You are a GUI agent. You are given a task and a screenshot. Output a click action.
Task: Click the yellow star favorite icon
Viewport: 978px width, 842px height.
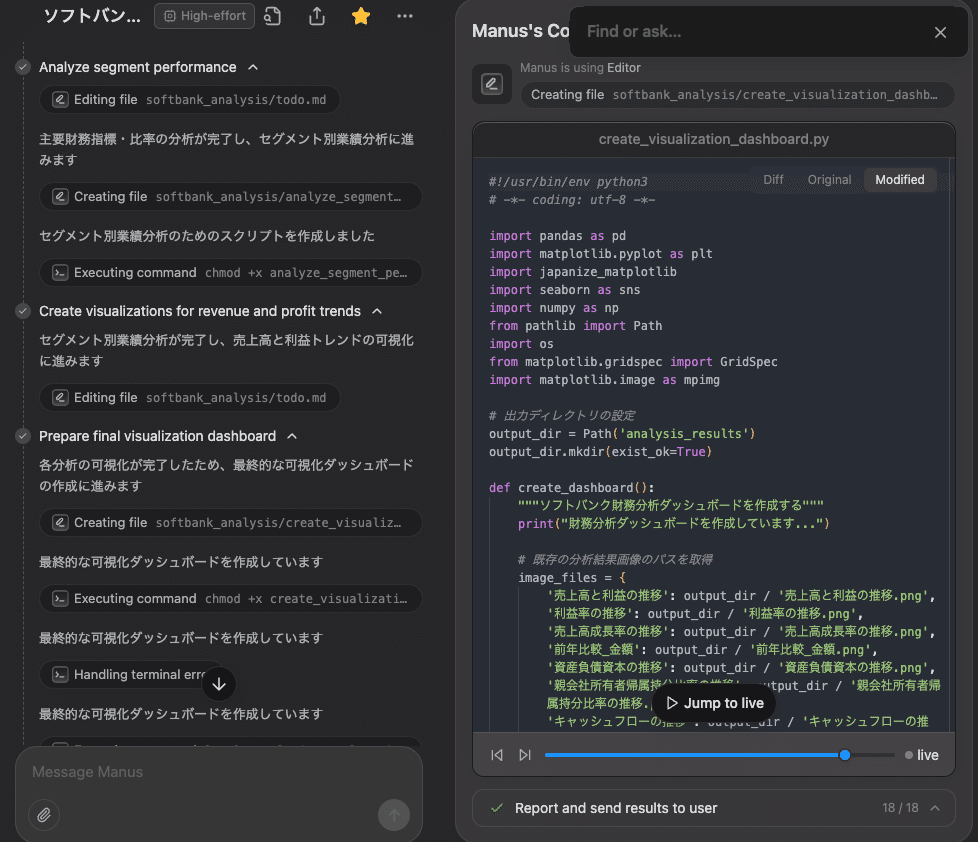pyautogui.click(x=361, y=16)
